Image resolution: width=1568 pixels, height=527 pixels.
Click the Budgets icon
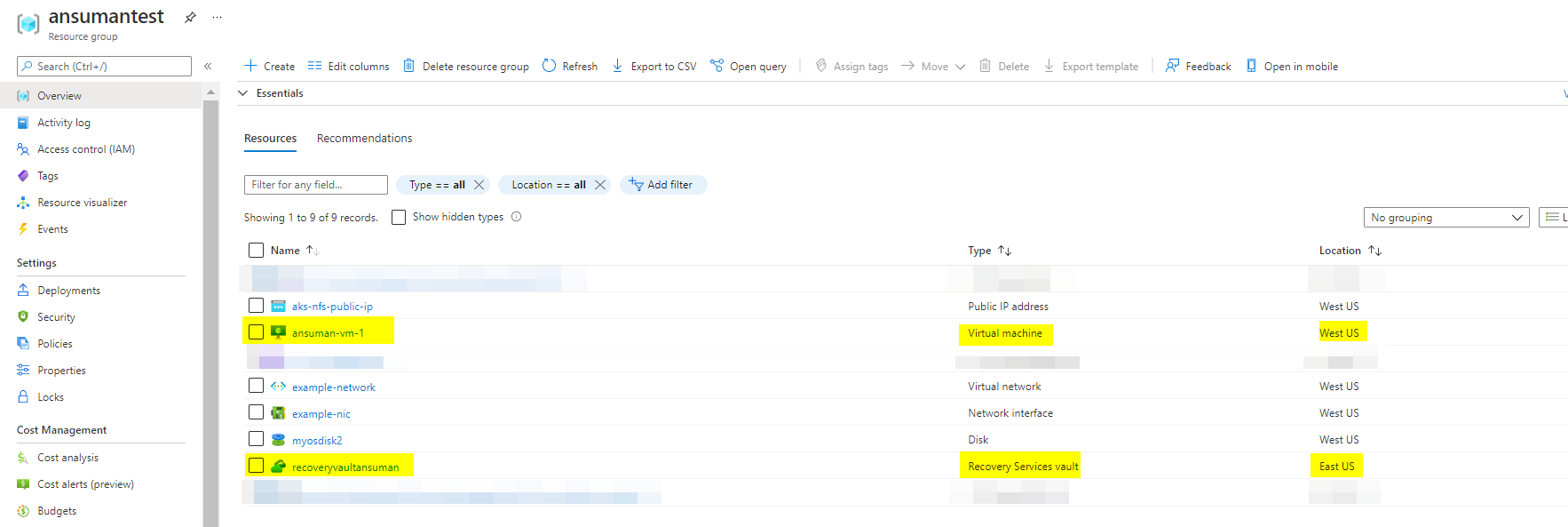(23, 511)
